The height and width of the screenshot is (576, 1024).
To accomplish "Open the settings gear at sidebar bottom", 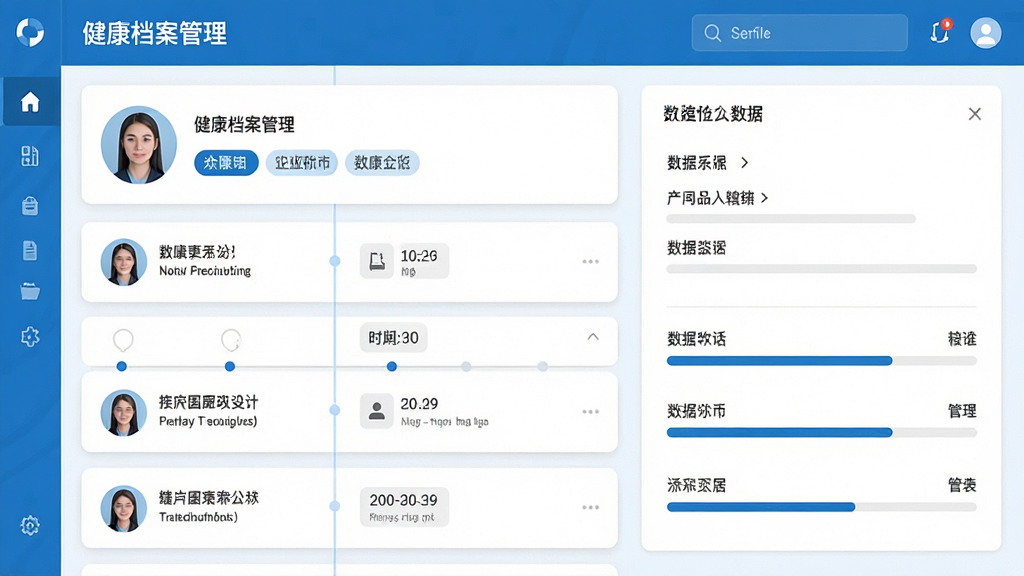I will click(x=30, y=525).
